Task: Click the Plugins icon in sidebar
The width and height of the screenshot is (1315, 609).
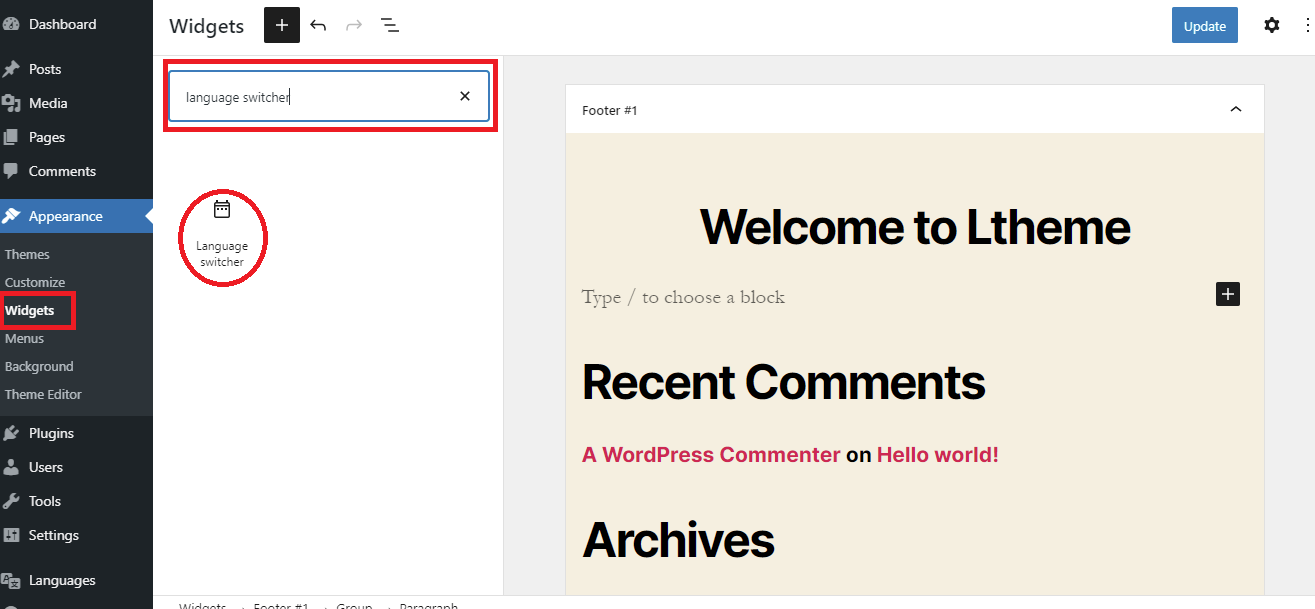Action: pyautogui.click(x=11, y=433)
